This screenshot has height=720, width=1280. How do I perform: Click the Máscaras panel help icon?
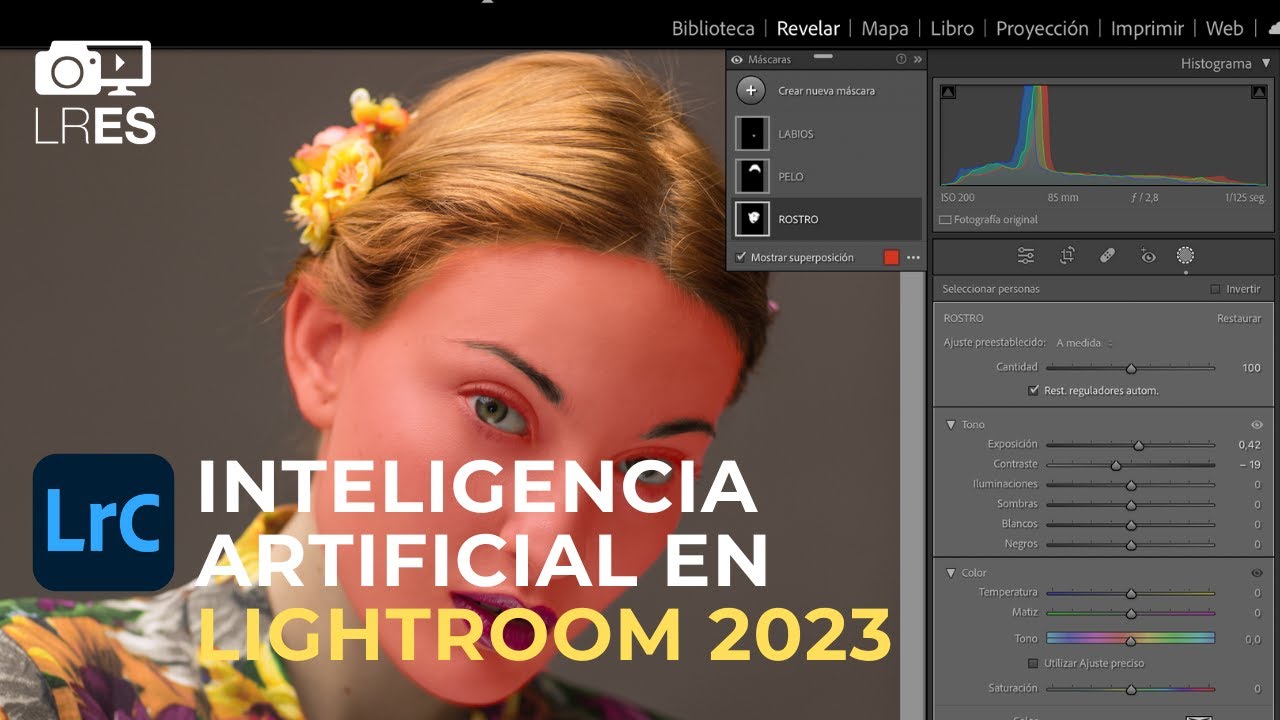pyautogui.click(x=901, y=60)
